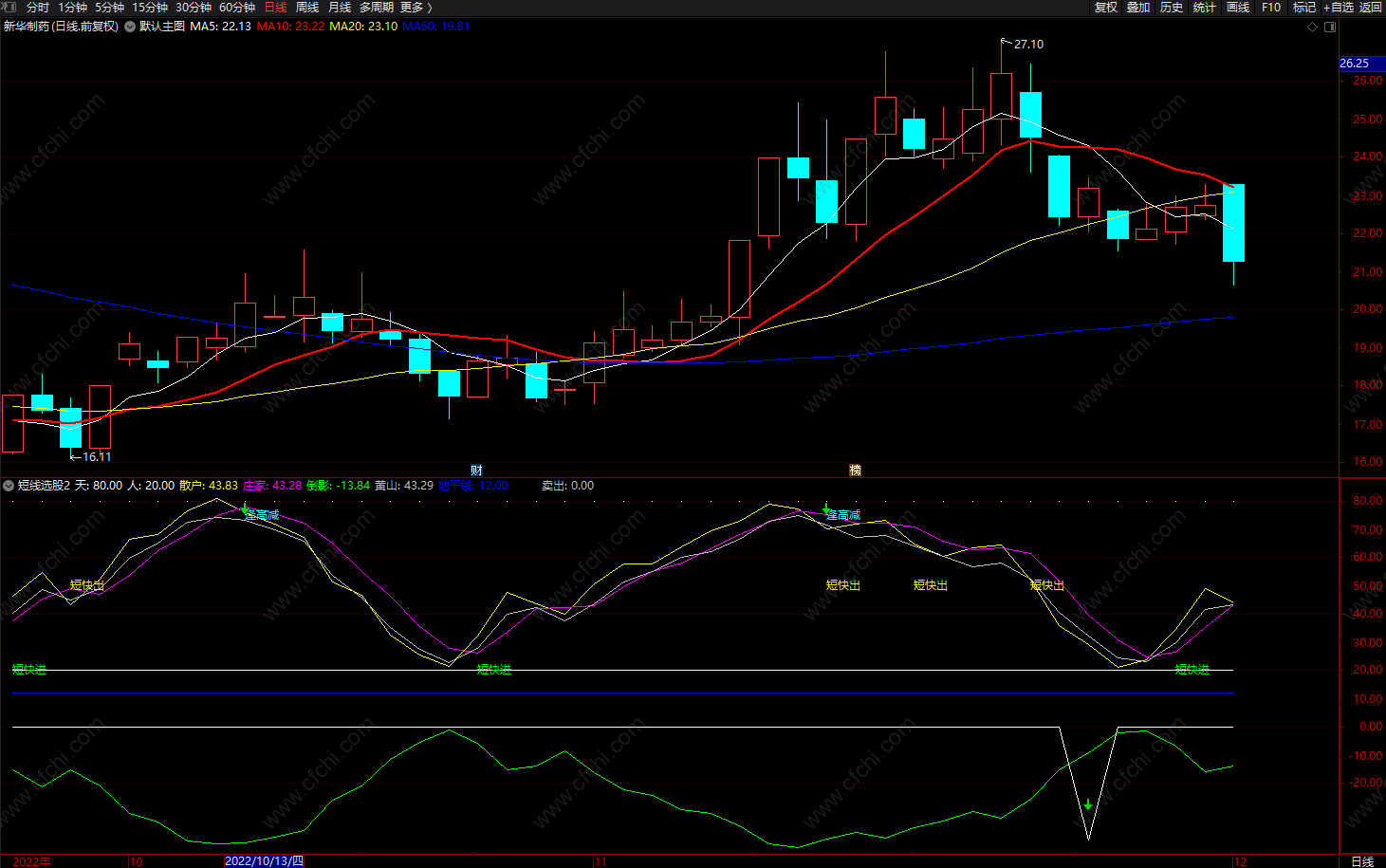Viewport: 1386px width, 868px height.
Task: Collapse the toolbar with the top-left corner icon
Action: [9, 7]
